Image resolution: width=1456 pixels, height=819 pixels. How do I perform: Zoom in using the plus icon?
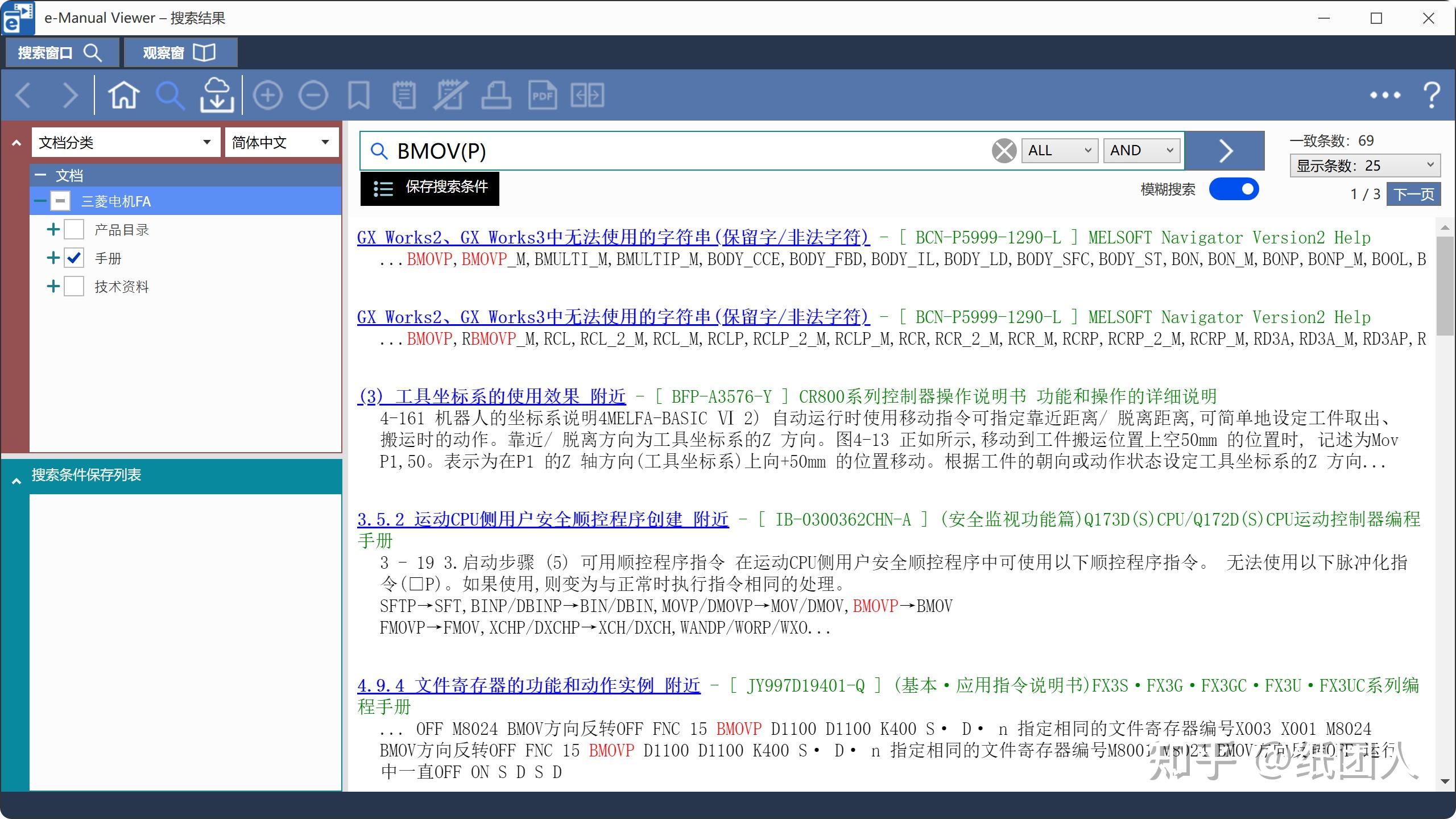[x=268, y=94]
